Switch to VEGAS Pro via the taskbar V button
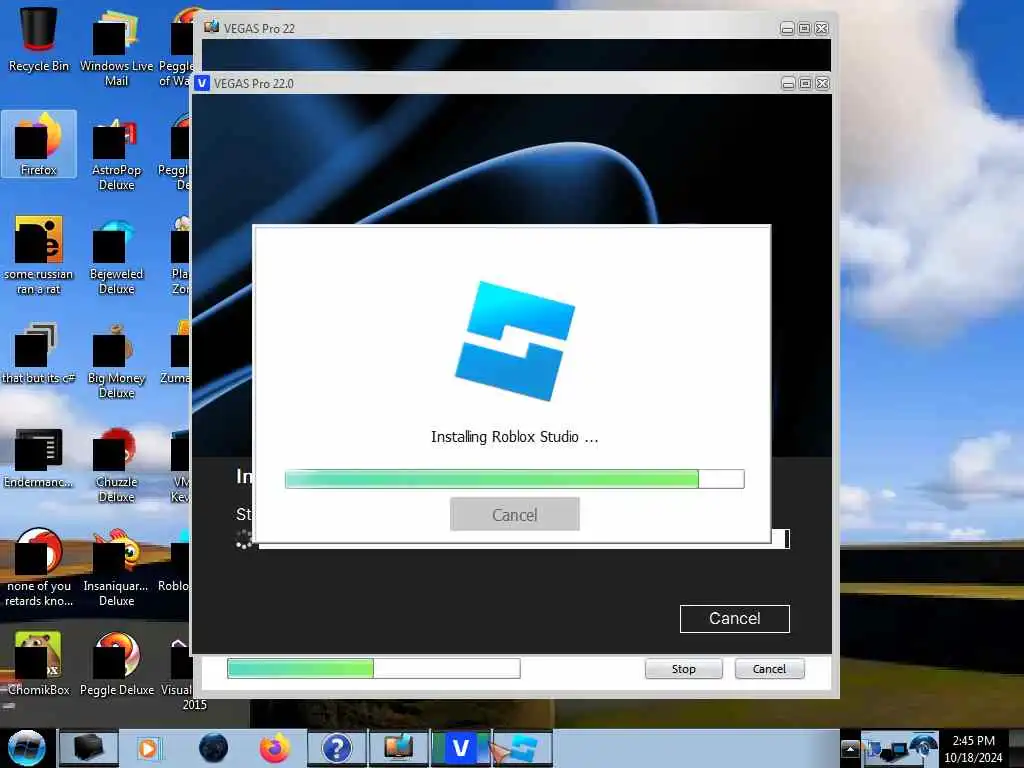1024x768 pixels. click(x=460, y=748)
